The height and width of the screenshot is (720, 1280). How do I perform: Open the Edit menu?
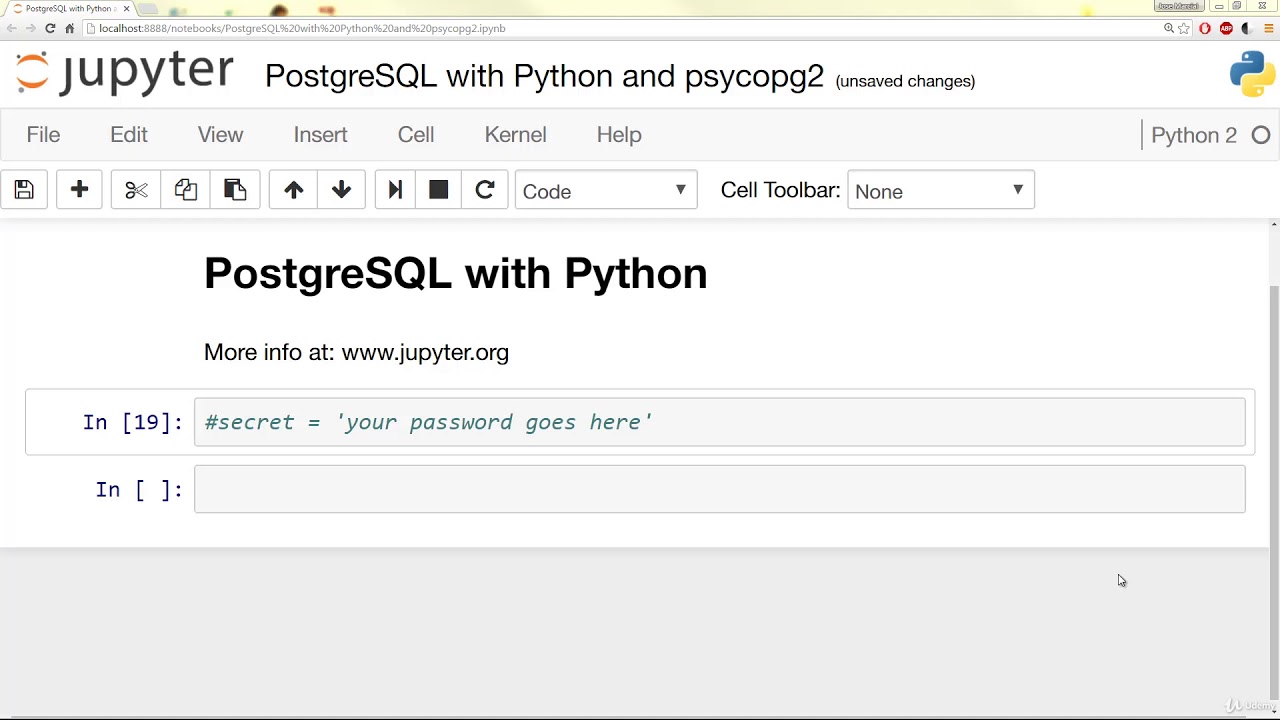129,135
